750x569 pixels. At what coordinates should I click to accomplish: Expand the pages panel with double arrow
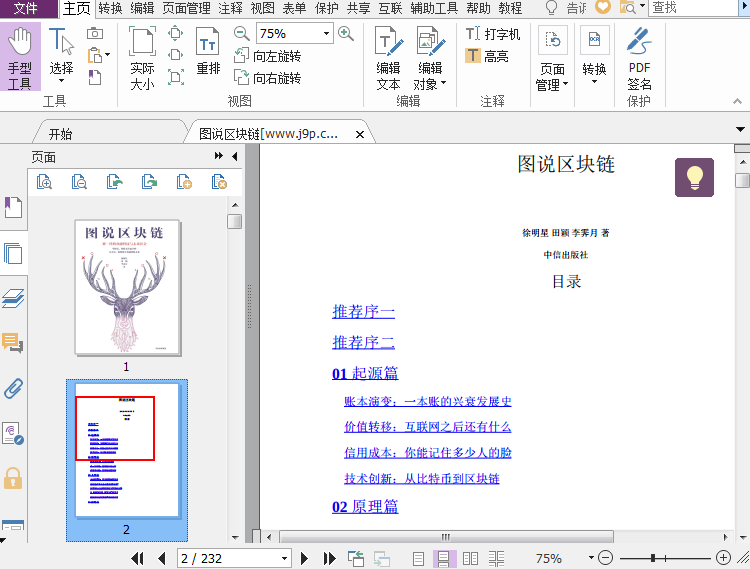(219, 156)
